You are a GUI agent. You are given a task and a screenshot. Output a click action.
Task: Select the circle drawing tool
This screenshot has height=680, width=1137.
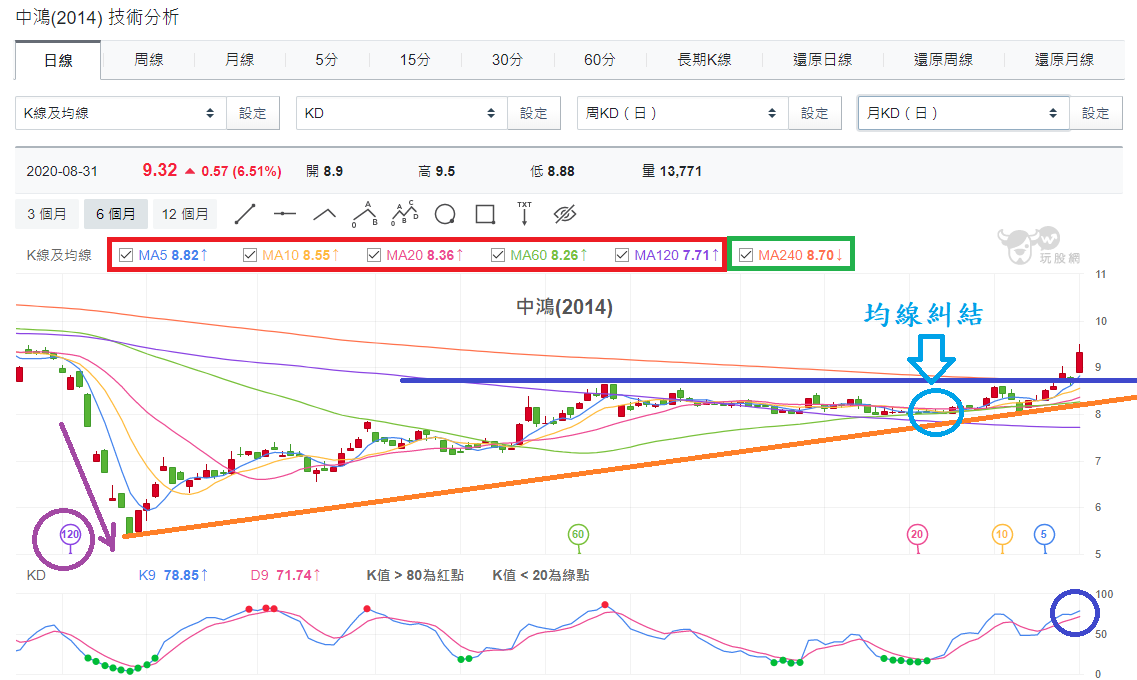click(x=445, y=214)
